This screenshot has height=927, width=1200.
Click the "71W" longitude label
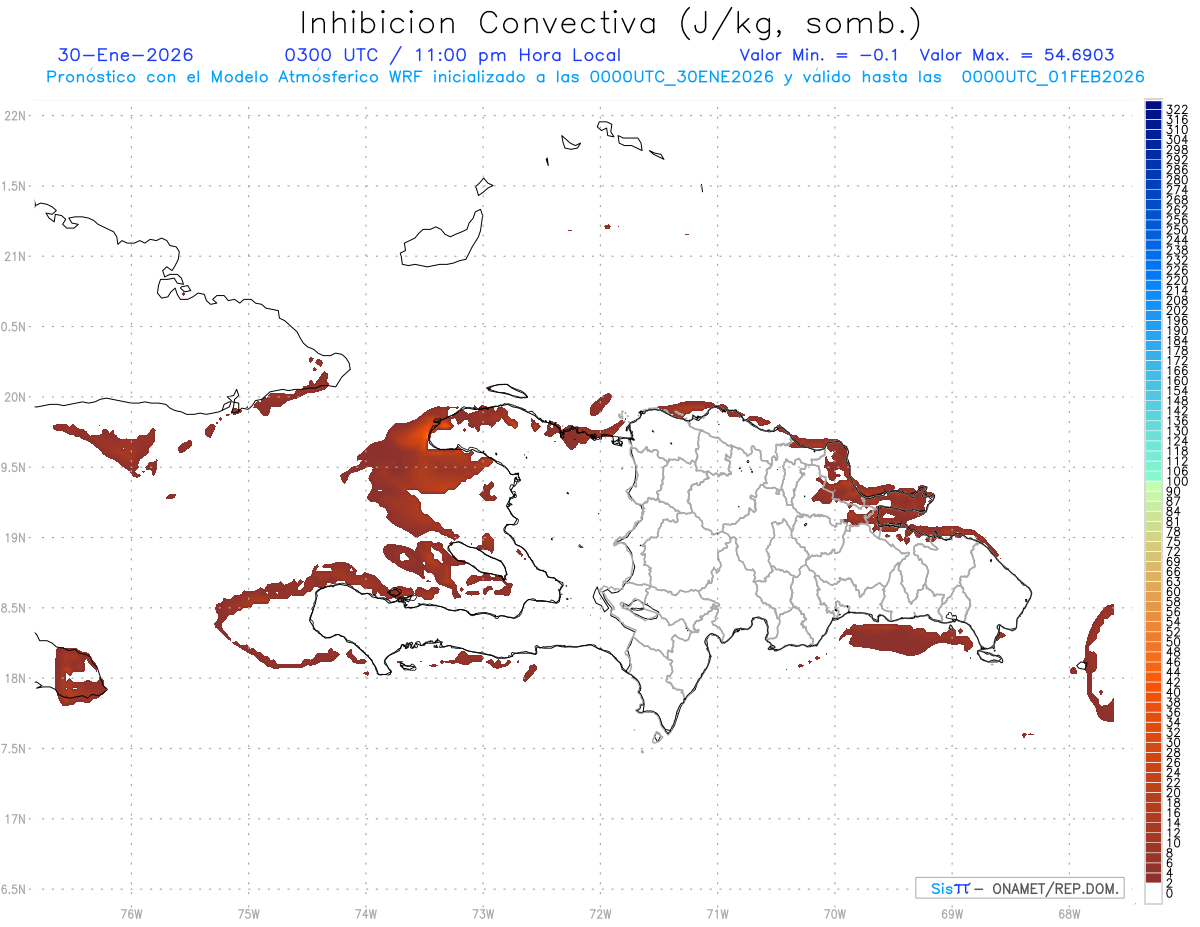(717, 913)
